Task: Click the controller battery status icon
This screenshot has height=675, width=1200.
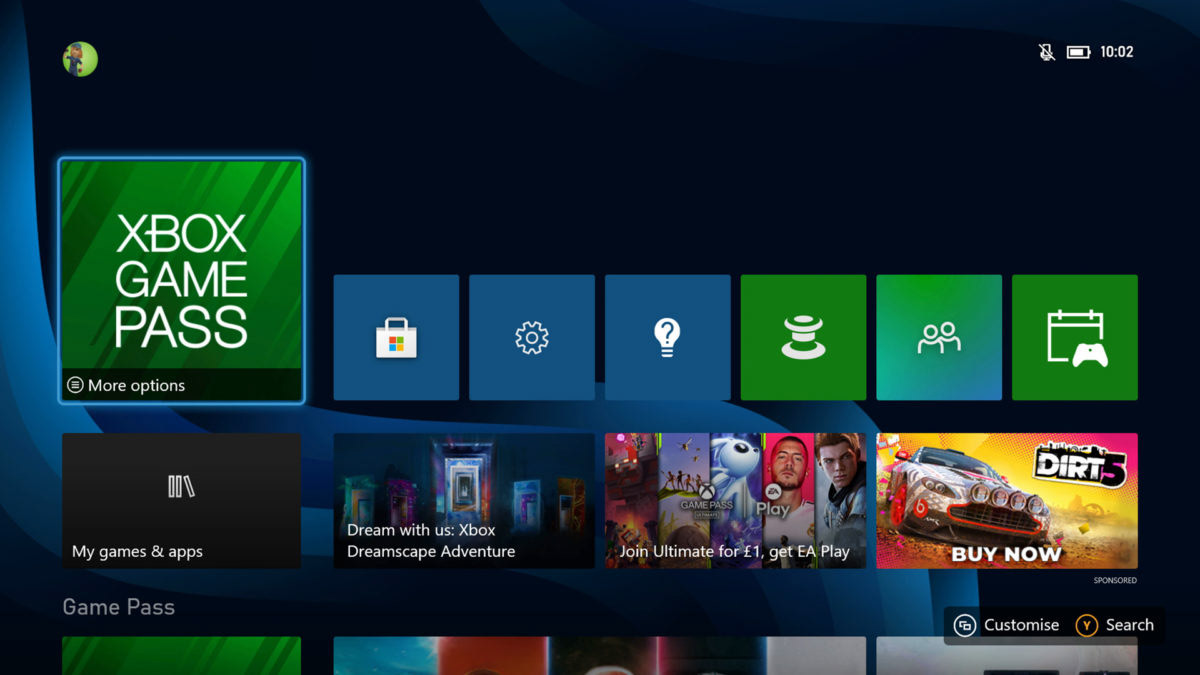Action: 1078,52
